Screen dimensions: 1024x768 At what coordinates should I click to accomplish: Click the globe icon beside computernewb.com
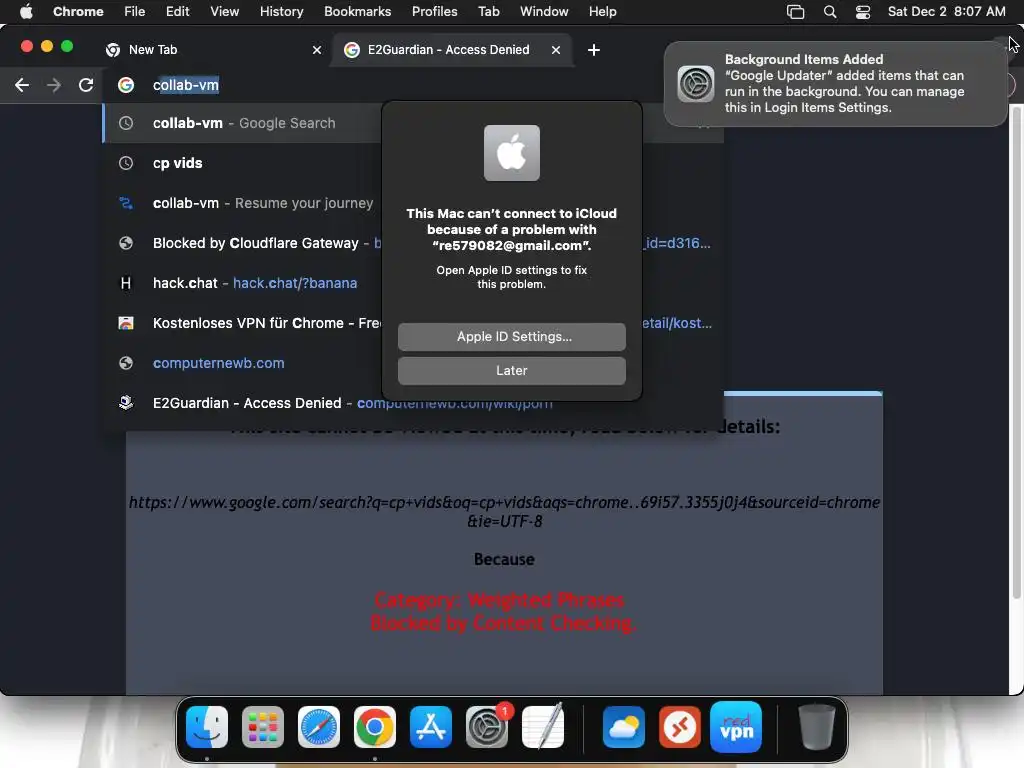(x=125, y=363)
